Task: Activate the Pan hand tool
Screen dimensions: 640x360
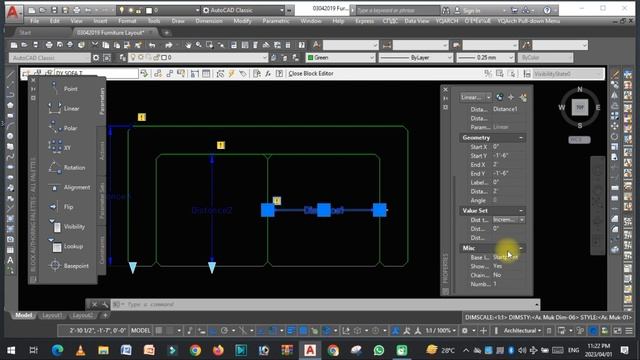Action: tap(188, 45)
